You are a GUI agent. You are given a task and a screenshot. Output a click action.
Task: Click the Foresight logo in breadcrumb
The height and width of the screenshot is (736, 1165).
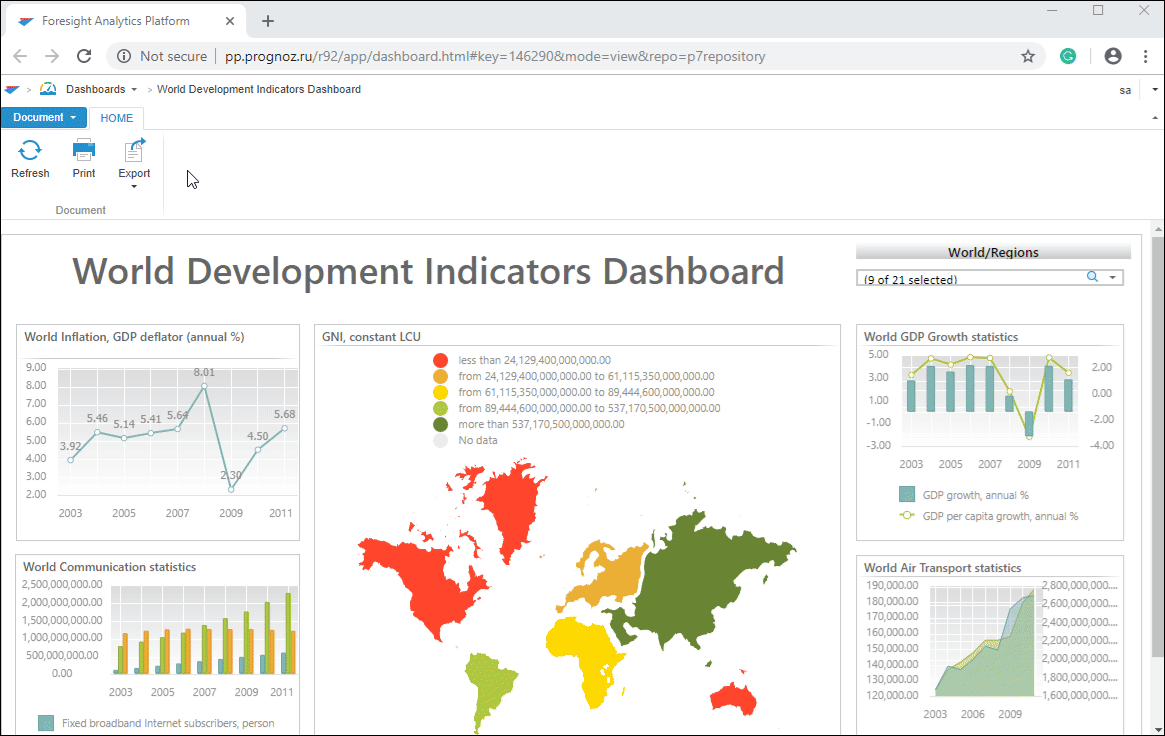pos(12,89)
